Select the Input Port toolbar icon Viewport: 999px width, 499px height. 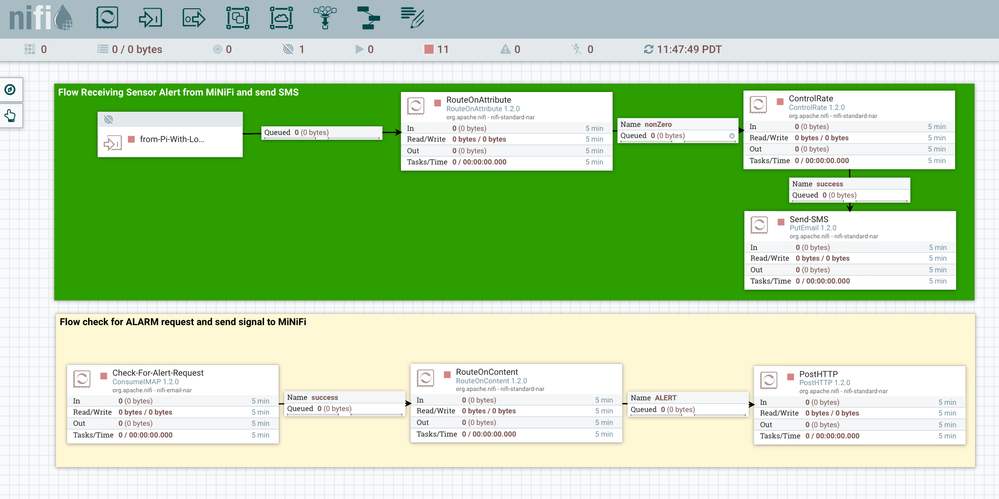pos(150,18)
